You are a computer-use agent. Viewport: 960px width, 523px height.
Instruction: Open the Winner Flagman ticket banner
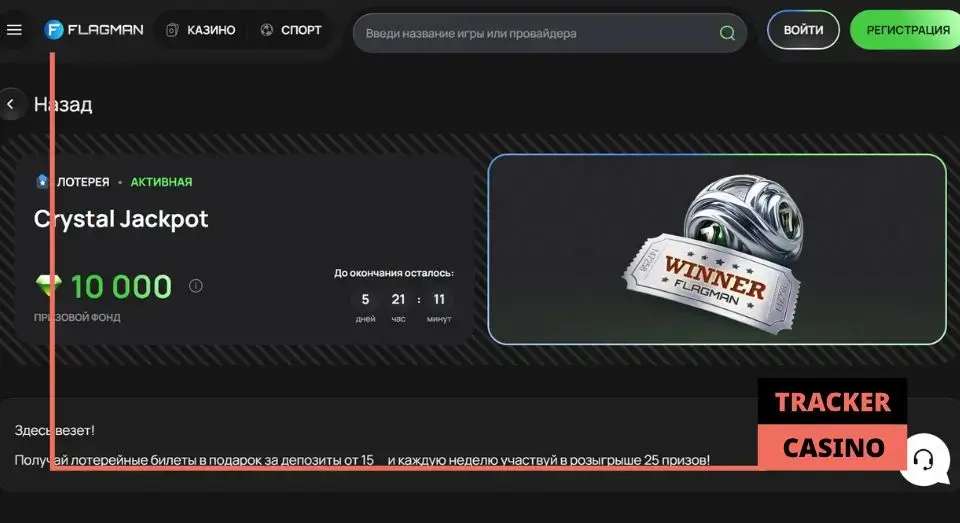716,249
